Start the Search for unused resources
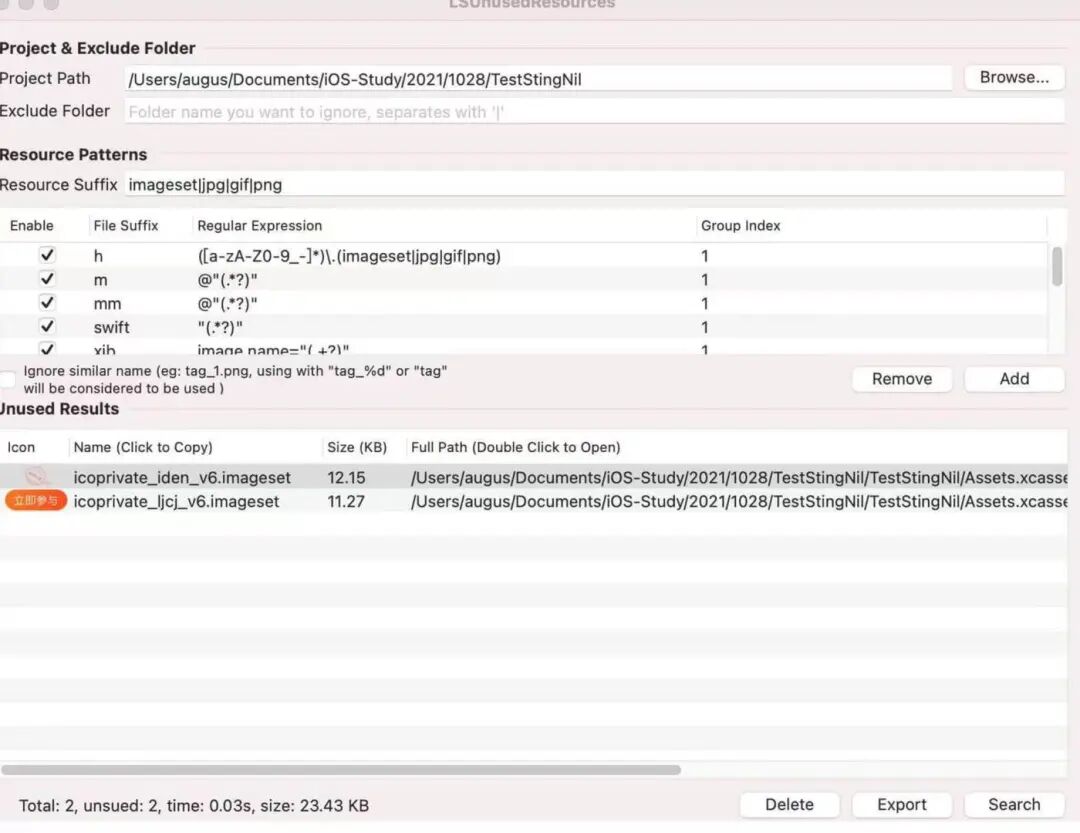 (x=1014, y=805)
